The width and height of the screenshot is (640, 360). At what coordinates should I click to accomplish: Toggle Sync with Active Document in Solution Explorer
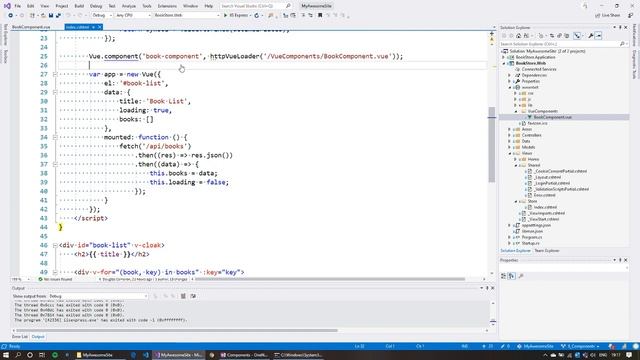pyautogui.click(x=552, y=36)
